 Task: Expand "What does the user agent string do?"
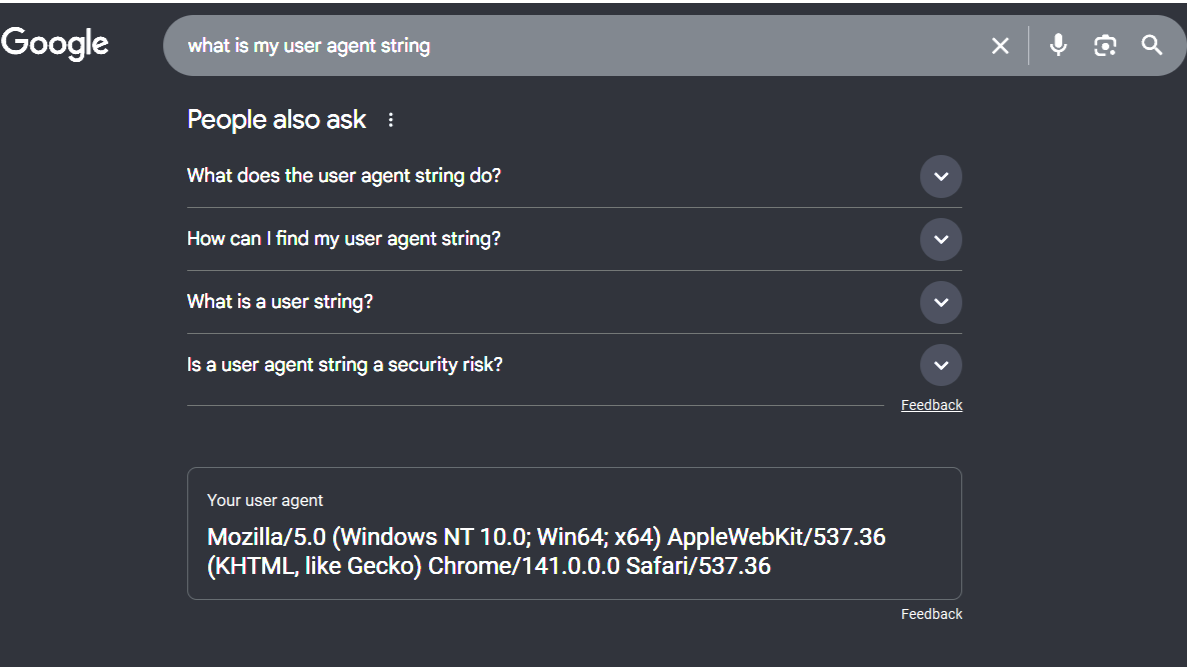point(344,176)
